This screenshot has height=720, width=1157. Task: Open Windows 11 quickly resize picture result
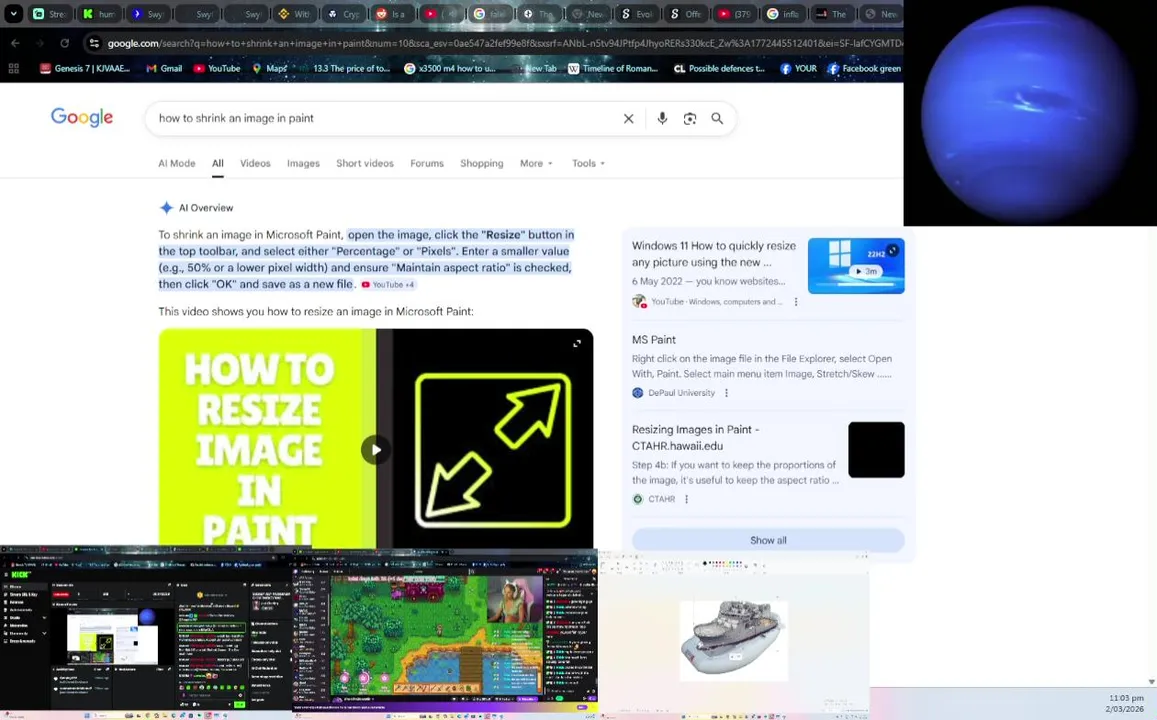tap(714, 254)
